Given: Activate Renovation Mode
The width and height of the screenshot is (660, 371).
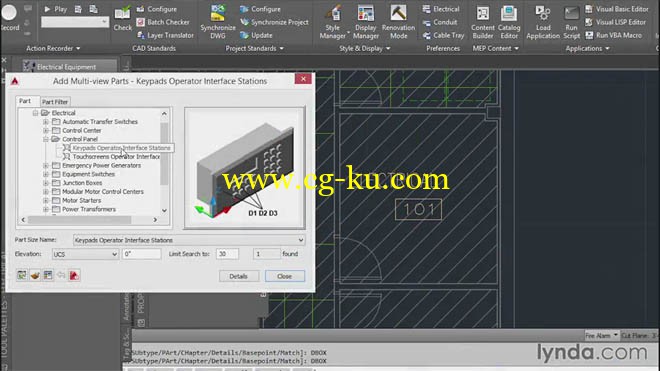Looking at the screenshot, I should (398, 22).
